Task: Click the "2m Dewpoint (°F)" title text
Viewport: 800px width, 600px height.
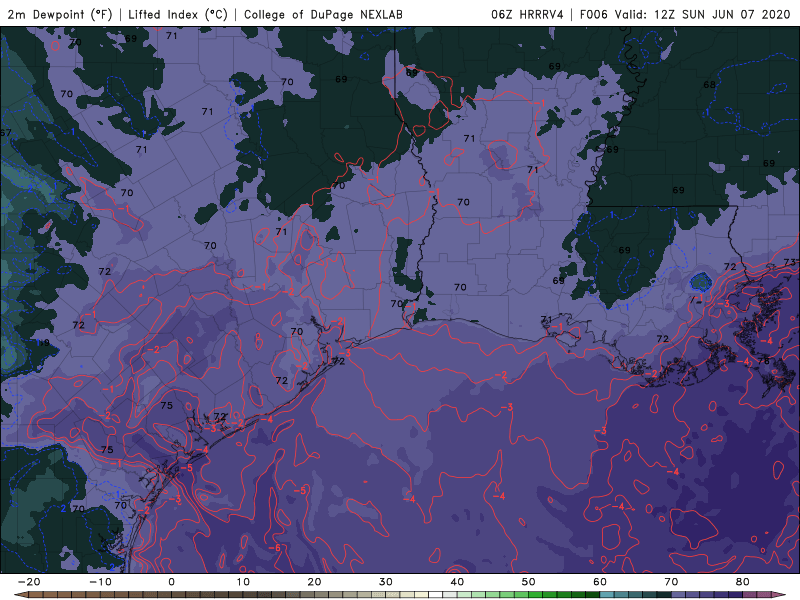Action: point(60,14)
